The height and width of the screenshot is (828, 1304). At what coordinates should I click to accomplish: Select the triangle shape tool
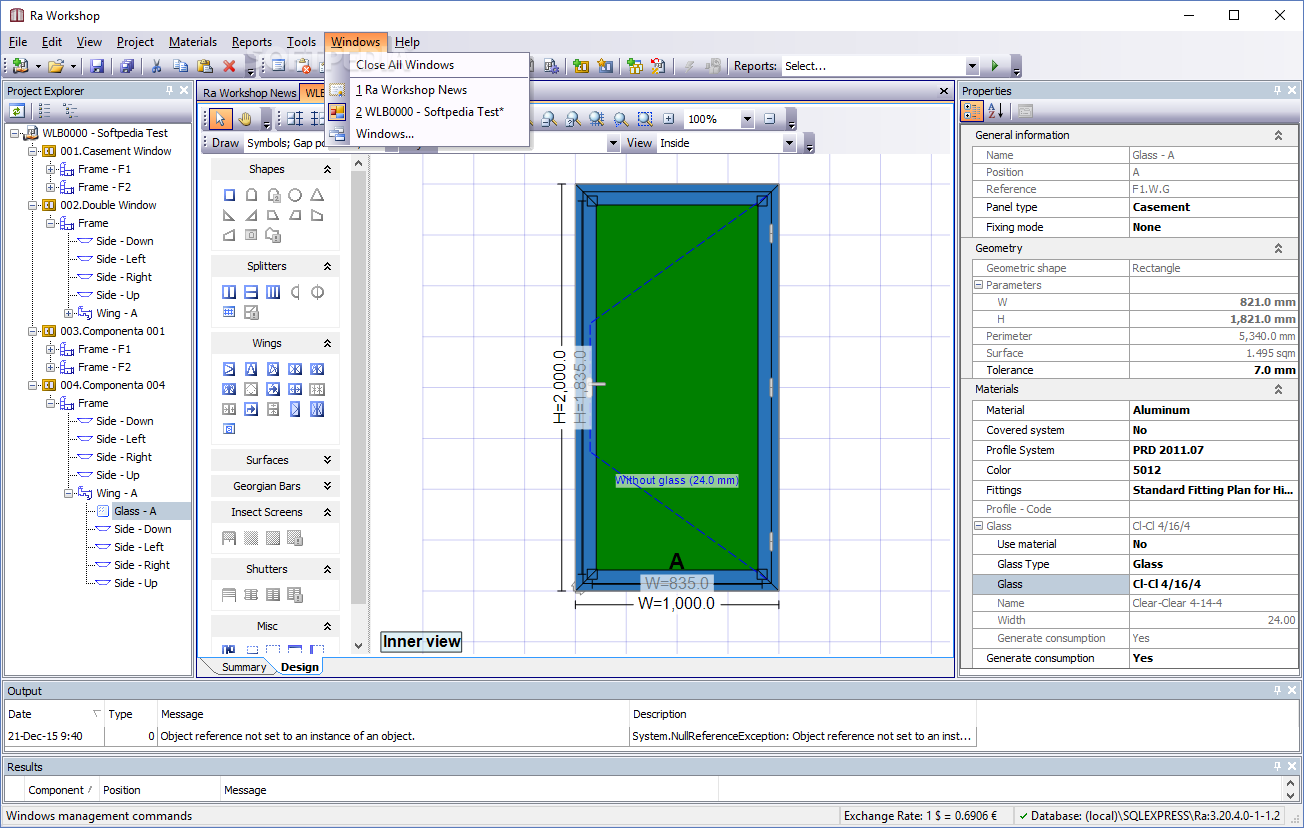(317, 196)
